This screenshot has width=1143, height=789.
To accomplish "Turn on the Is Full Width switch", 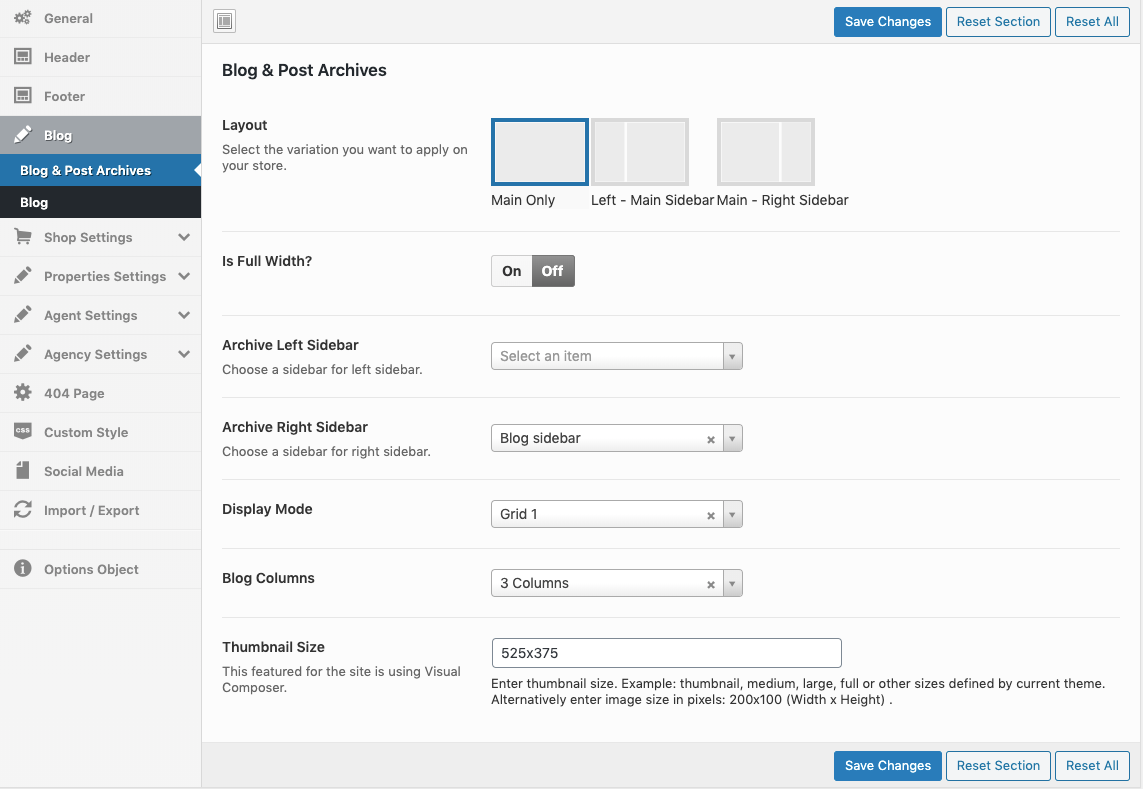I will (x=512, y=271).
